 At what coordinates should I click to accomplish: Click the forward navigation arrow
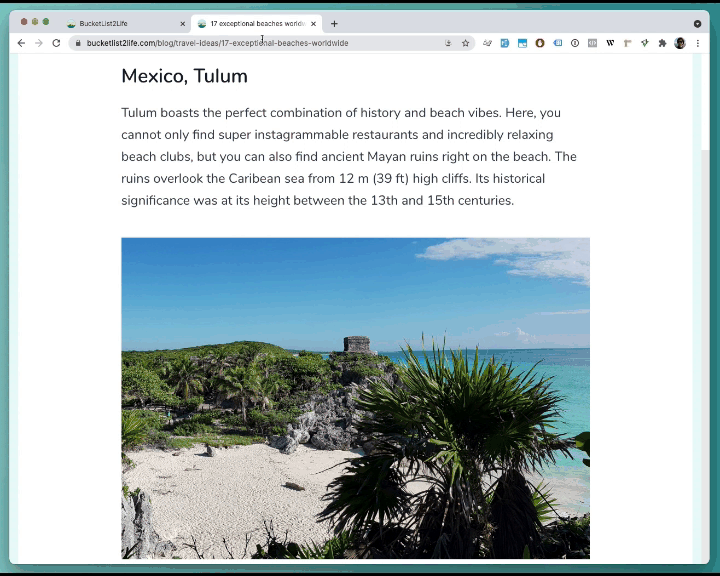[x=38, y=43]
